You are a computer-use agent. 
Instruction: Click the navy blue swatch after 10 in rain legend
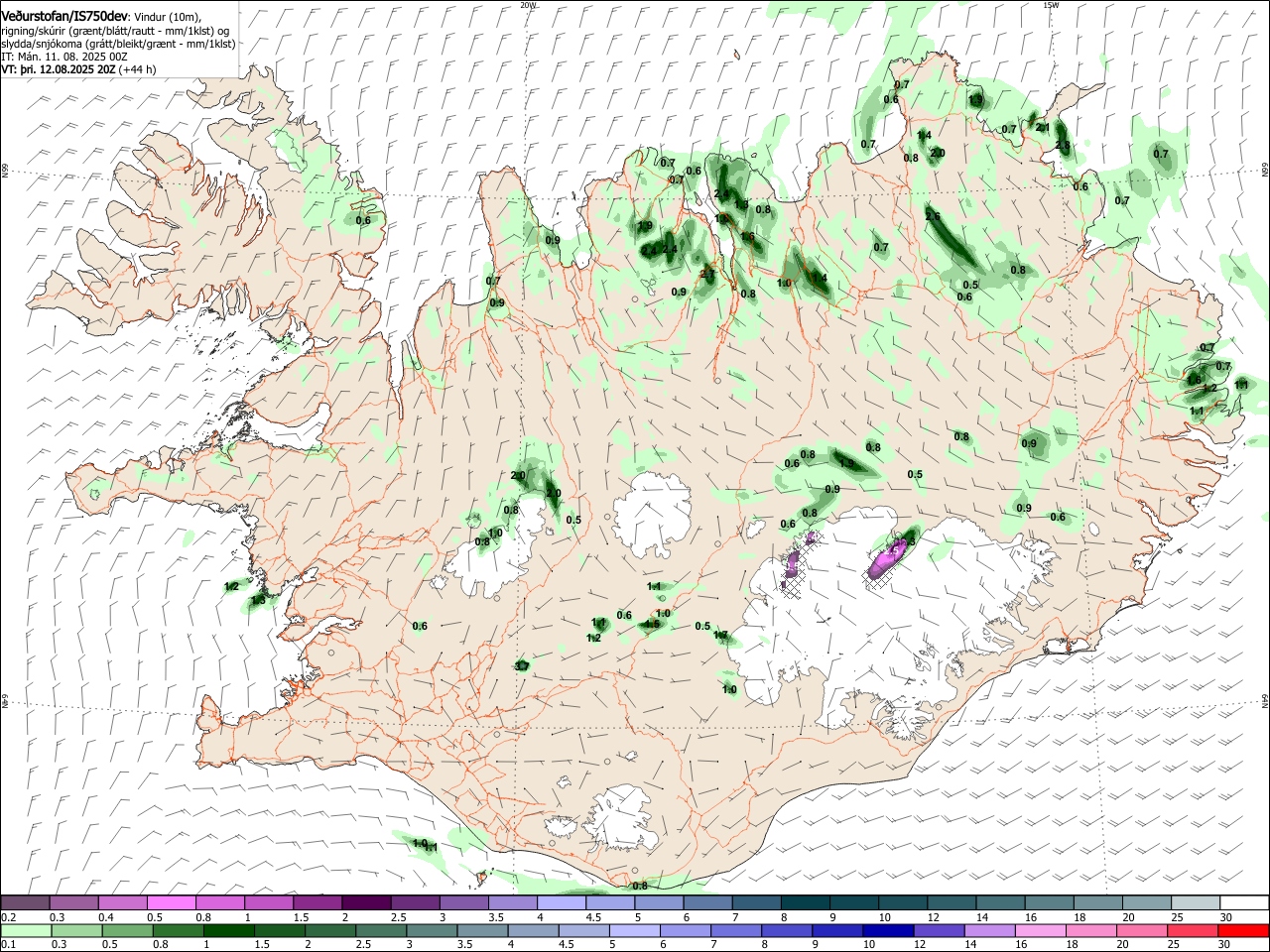(887, 930)
